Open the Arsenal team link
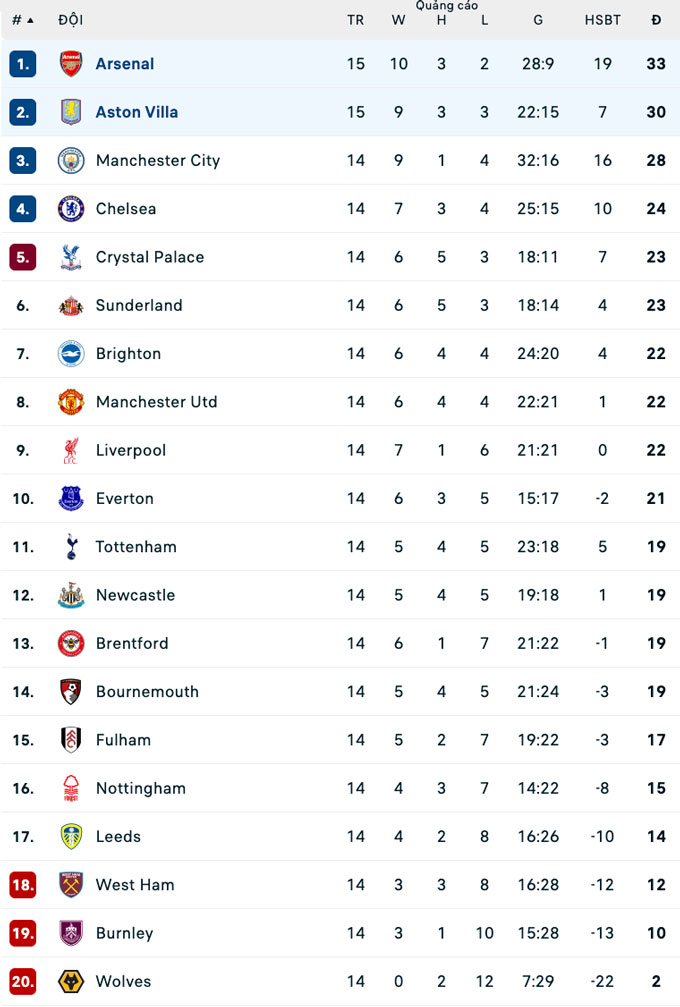Image resolution: width=680 pixels, height=1007 pixels. tap(125, 64)
